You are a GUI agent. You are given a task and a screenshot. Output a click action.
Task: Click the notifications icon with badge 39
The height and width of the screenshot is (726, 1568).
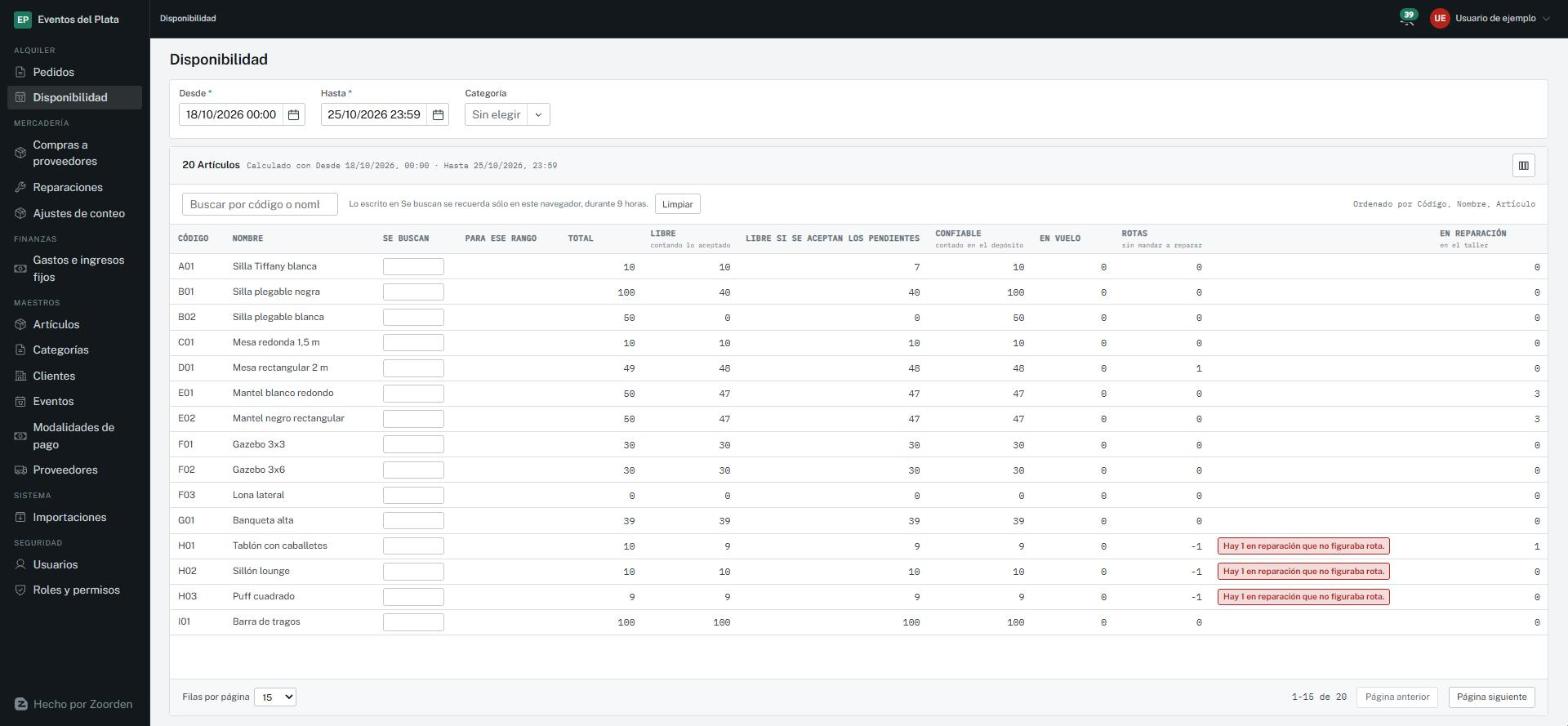coord(1407,18)
